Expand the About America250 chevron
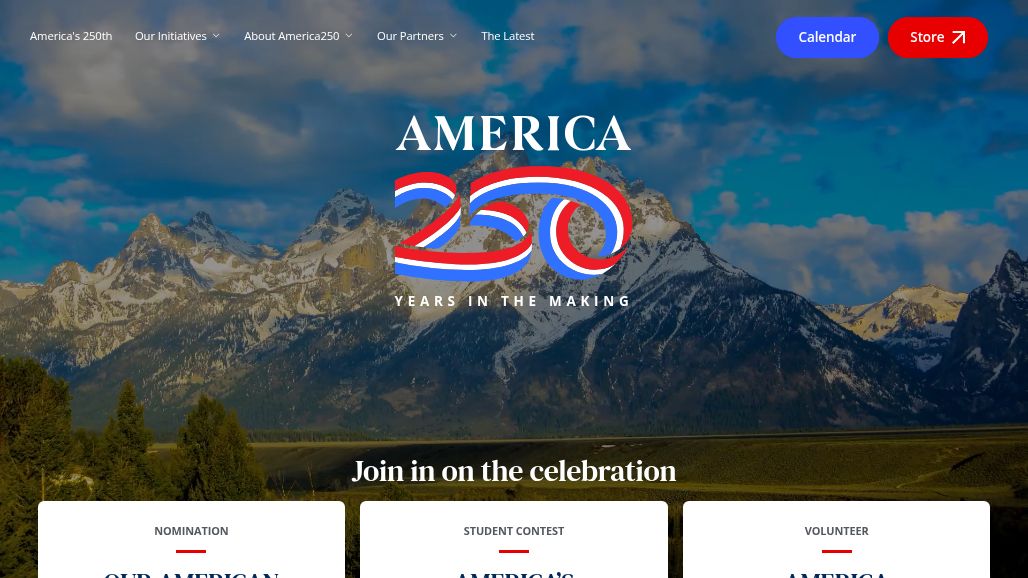Image resolution: width=1028 pixels, height=578 pixels. (349, 36)
